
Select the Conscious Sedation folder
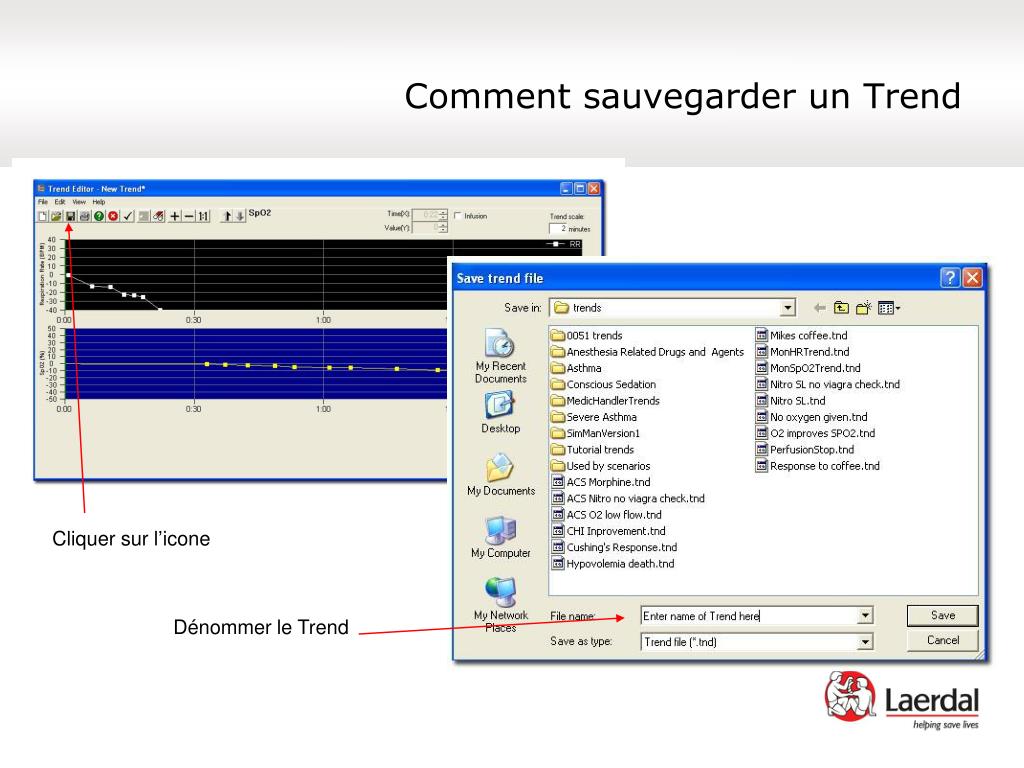tap(604, 385)
